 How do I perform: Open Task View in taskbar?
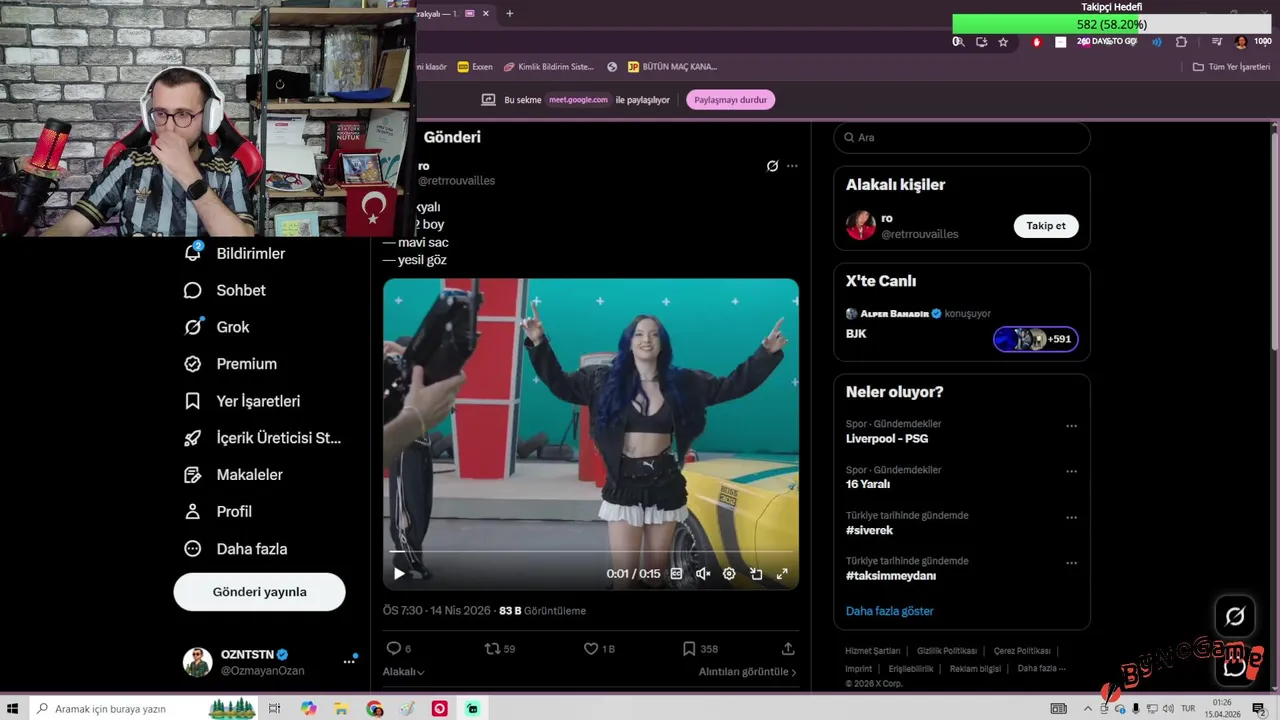(274, 708)
